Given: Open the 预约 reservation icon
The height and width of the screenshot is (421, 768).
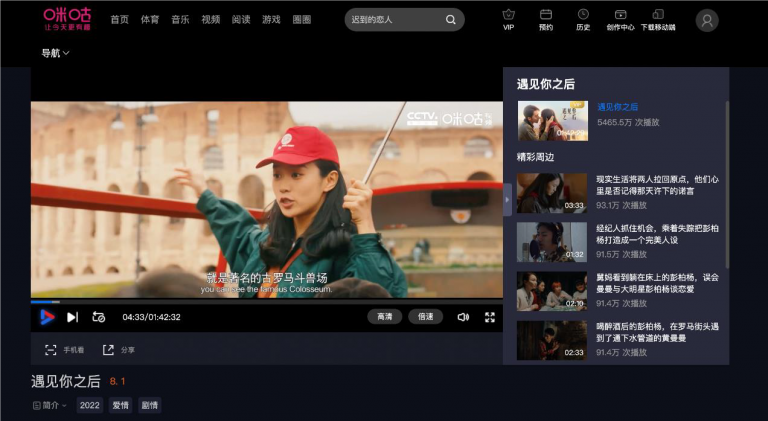Looking at the screenshot, I should 546,15.
